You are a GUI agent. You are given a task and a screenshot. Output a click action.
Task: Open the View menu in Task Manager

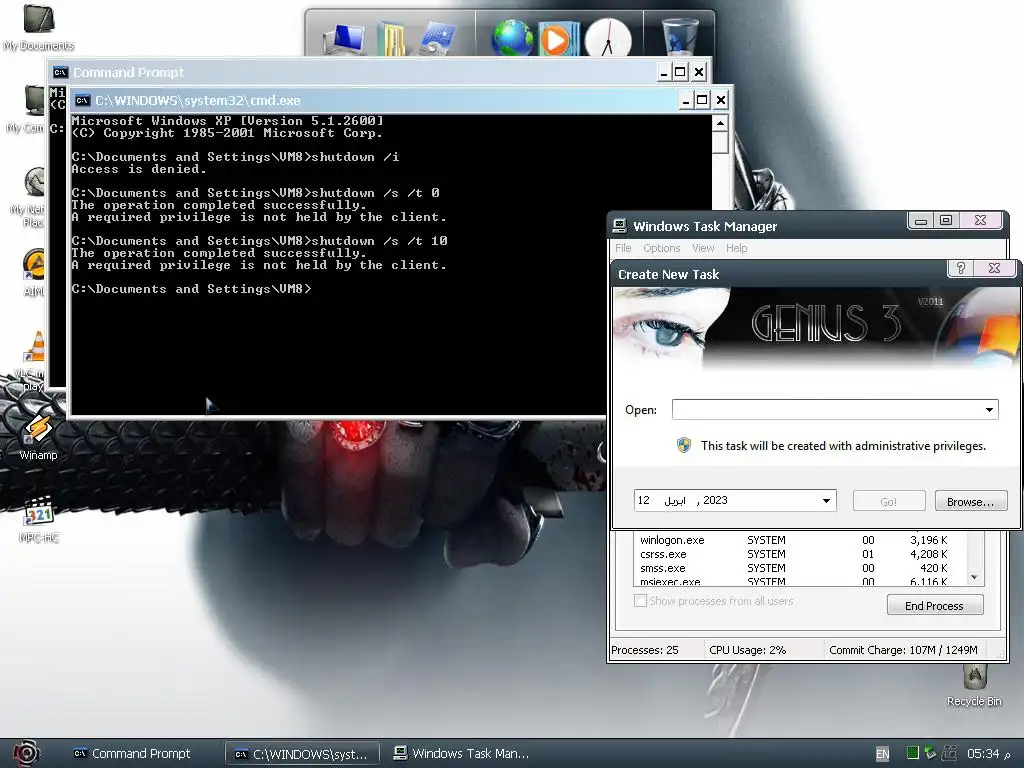click(x=703, y=248)
